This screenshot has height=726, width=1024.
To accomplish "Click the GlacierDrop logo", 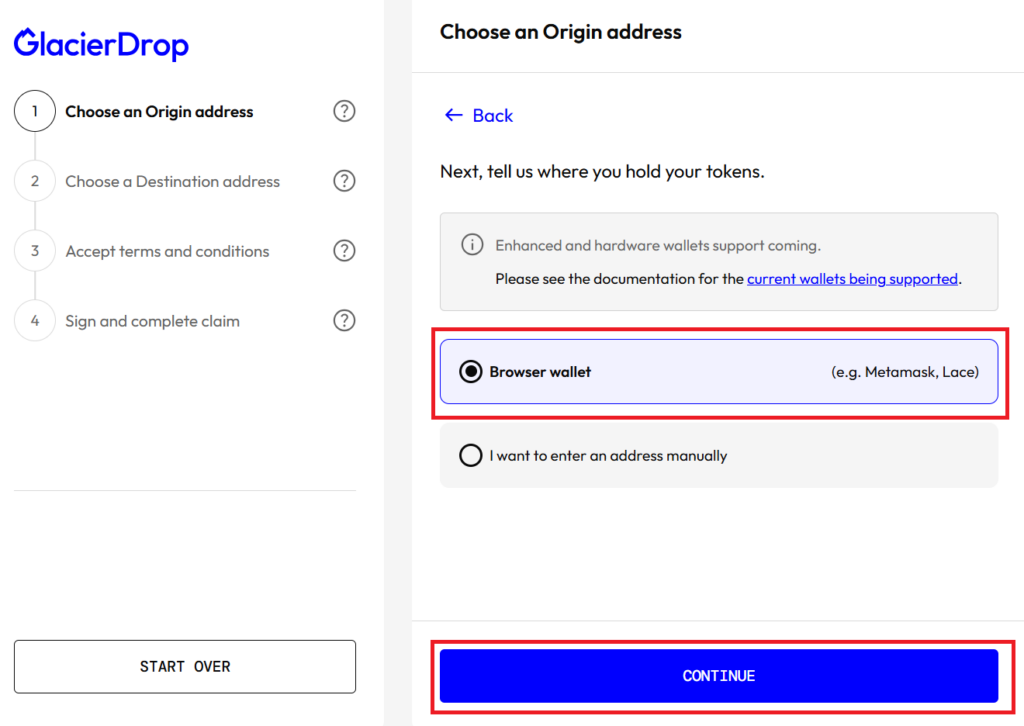I will (x=101, y=44).
